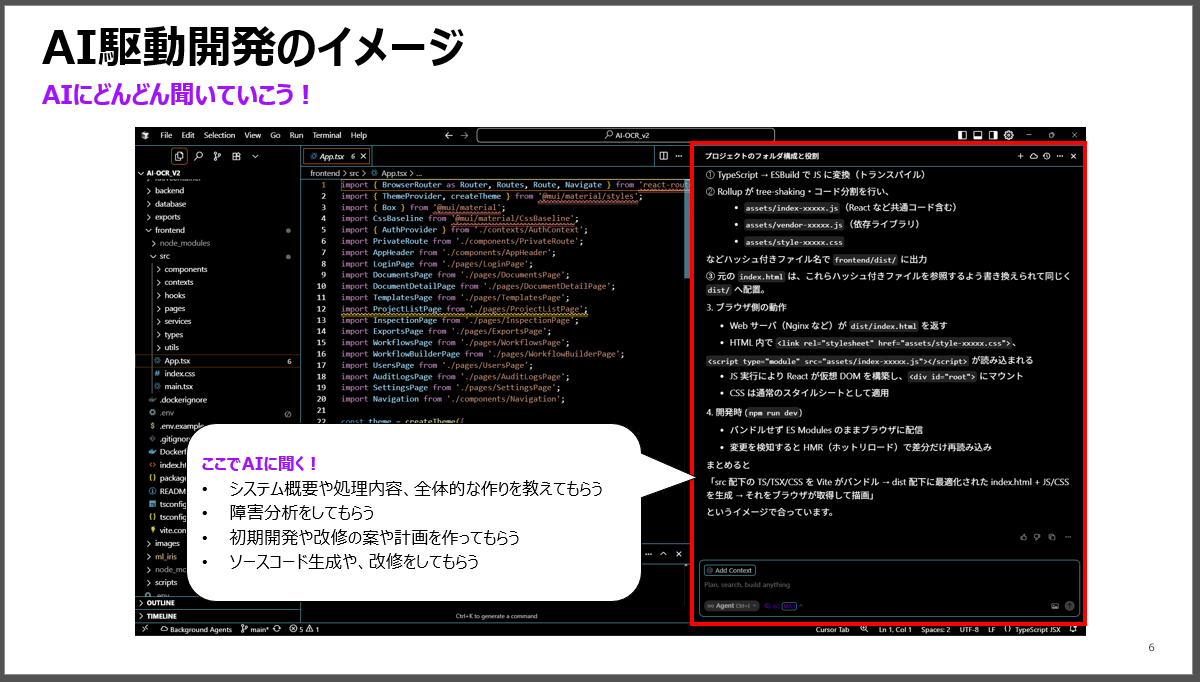Go forward with the right arrow

465,135
